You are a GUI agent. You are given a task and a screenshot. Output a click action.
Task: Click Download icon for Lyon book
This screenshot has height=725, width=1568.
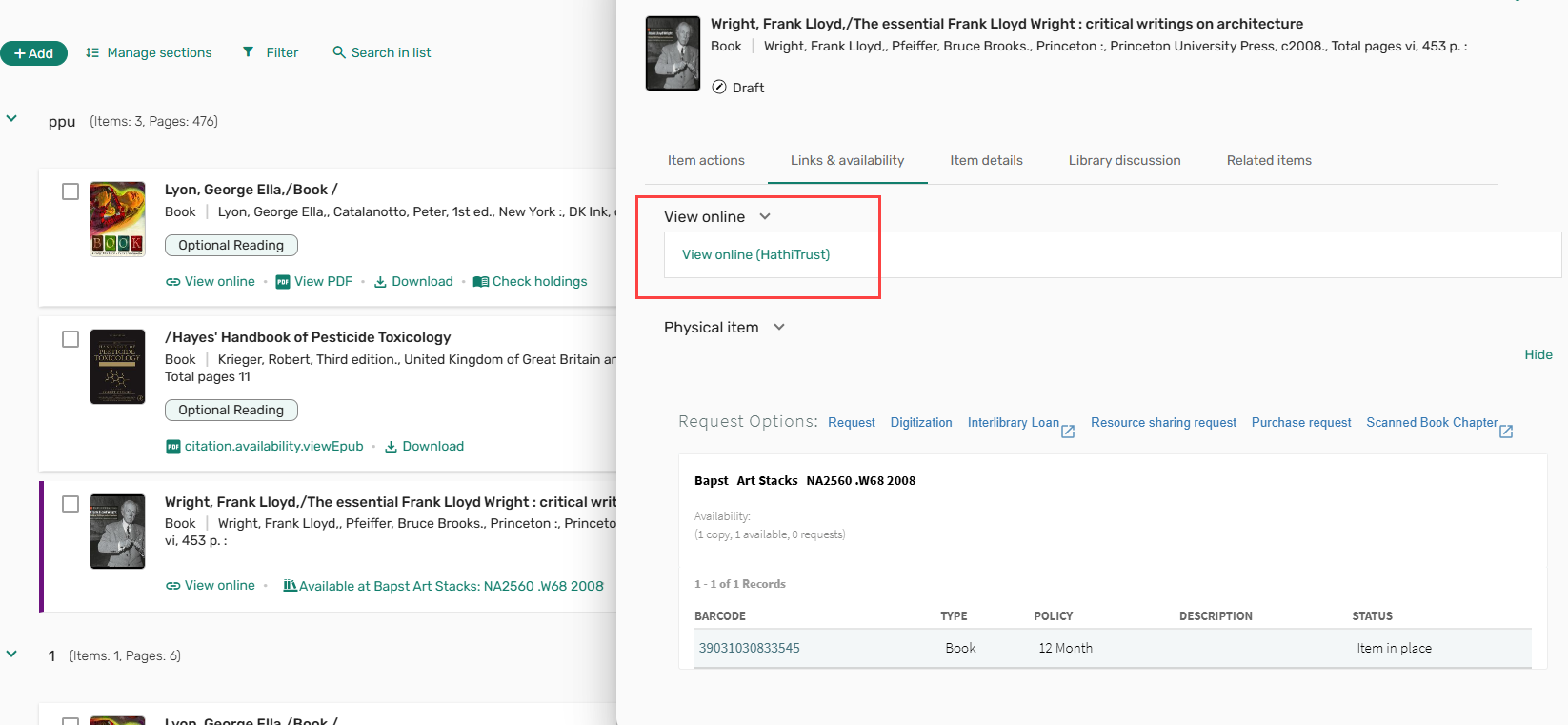(x=380, y=282)
